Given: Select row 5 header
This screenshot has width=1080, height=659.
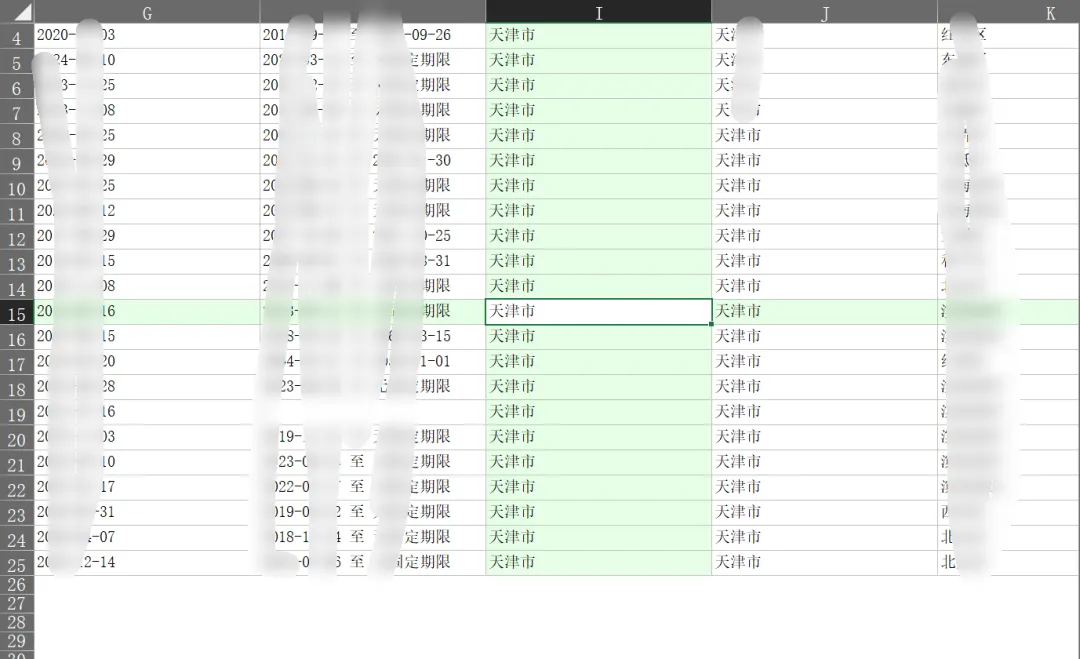Looking at the screenshot, I should click(x=17, y=61).
